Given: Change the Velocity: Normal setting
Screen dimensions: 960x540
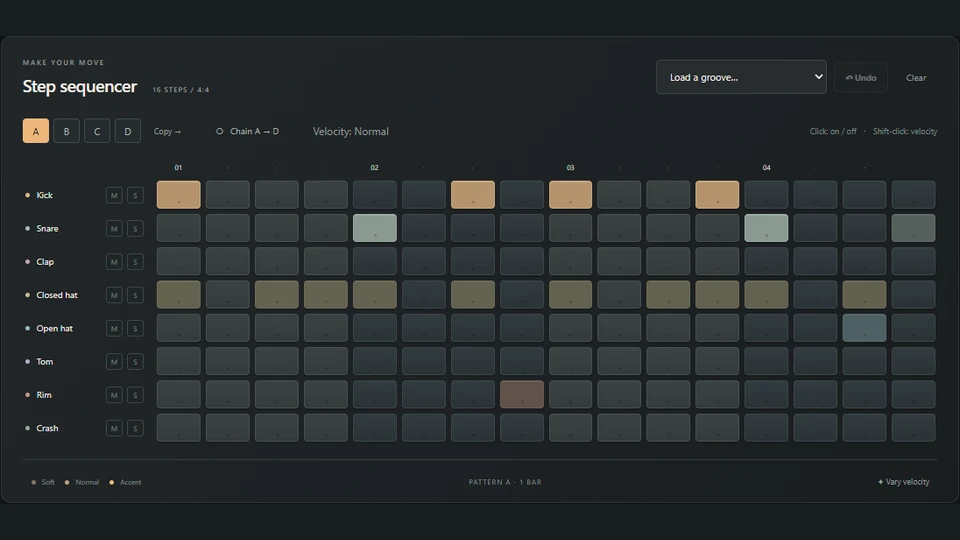Looking at the screenshot, I should click(x=351, y=132).
